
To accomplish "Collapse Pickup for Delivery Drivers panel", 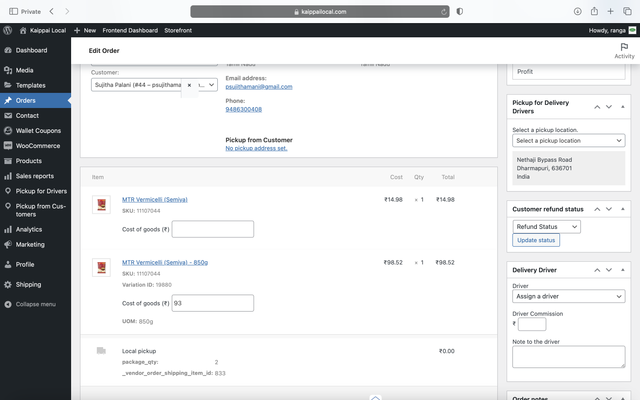I will [623, 107].
